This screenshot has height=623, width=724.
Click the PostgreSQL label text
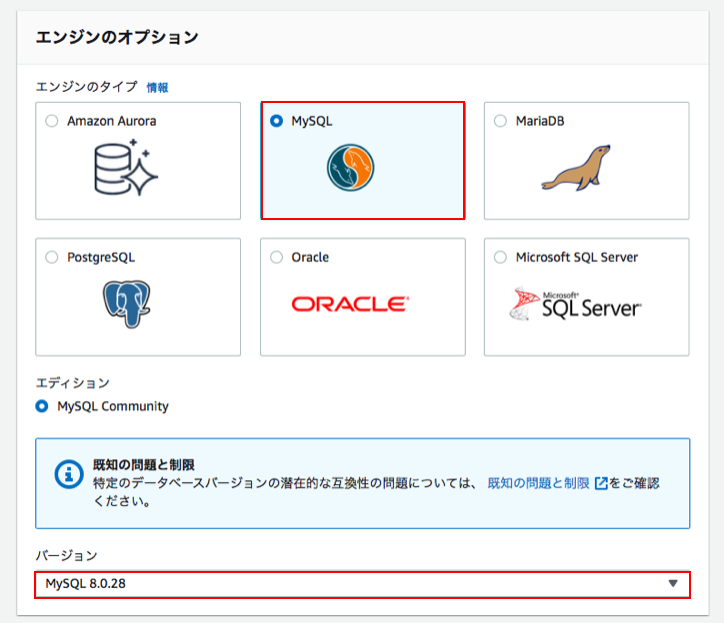click(x=101, y=257)
